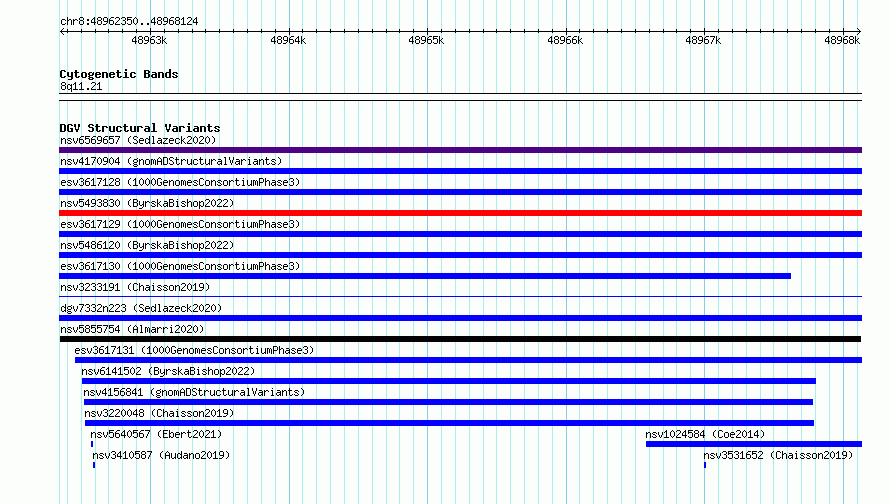Viewport: 890px width, 504px height.
Task: Select the 8q11.21 band label
Action: 81,86
